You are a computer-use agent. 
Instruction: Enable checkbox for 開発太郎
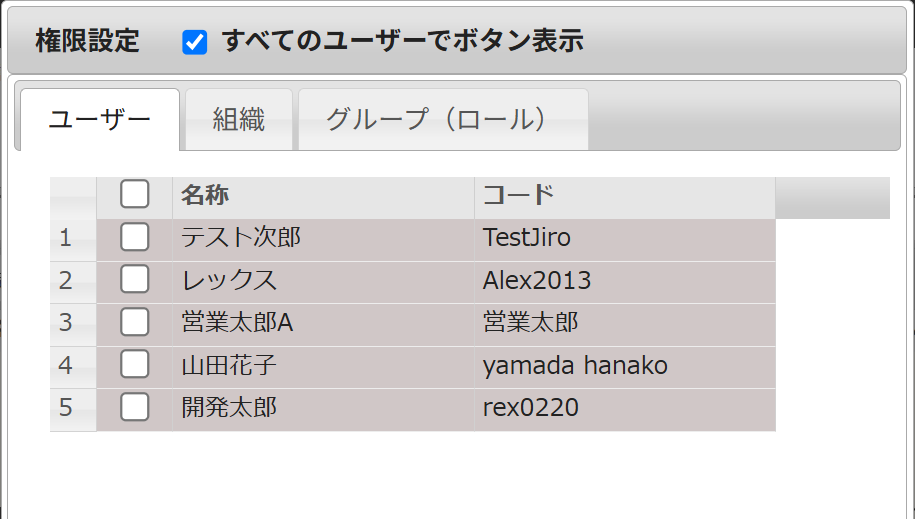coord(135,407)
